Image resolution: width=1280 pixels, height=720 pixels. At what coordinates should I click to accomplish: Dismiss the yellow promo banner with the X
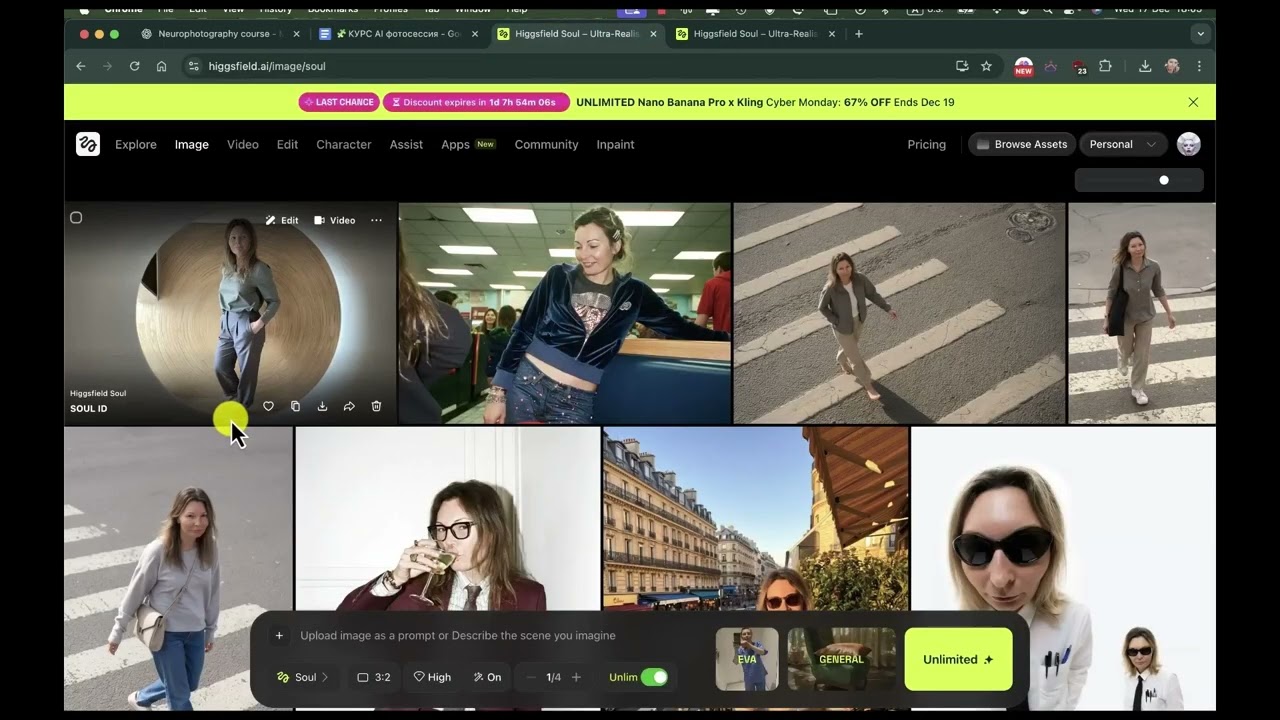1193,102
